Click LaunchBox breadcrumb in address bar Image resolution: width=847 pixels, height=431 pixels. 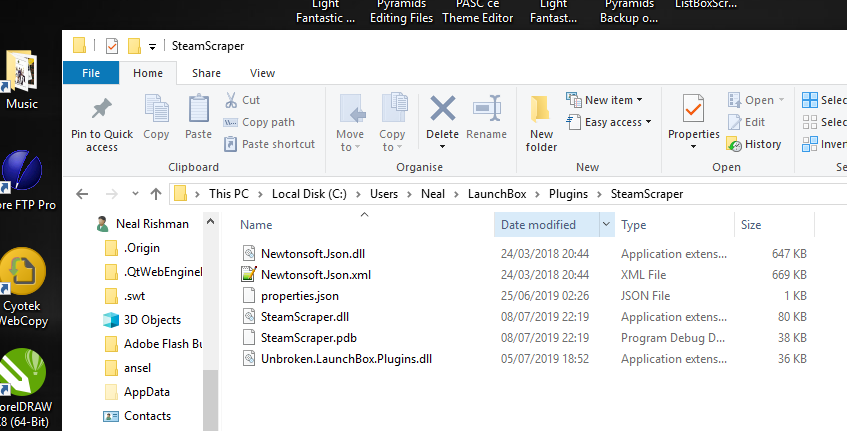pyautogui.click(x=497, y=194)
